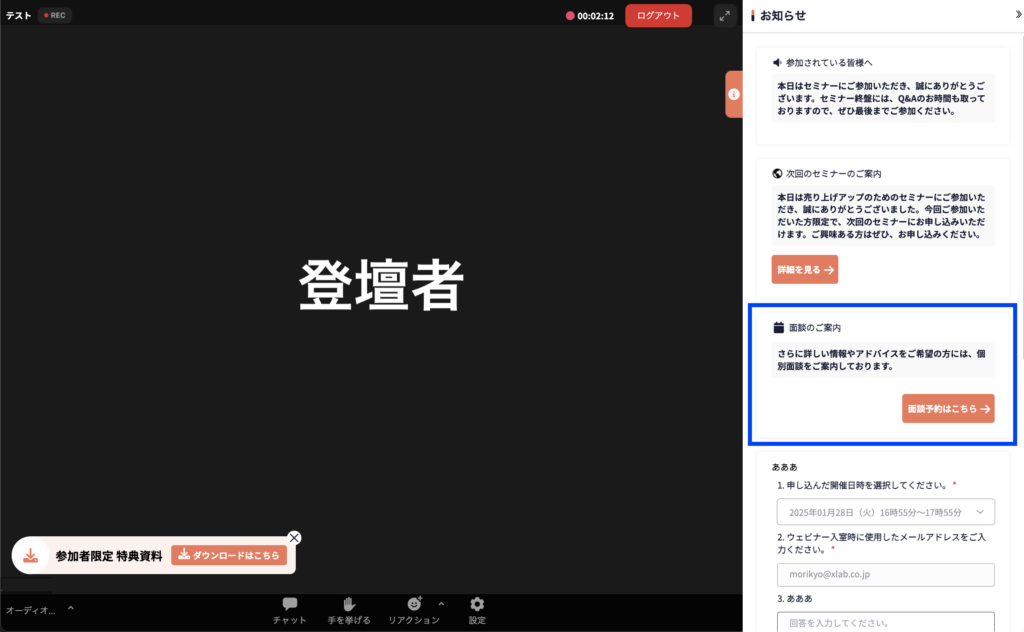
Task: Open the 開催日時 date selection dropdown
Action: pyautogui.click(x=885, y=512)
